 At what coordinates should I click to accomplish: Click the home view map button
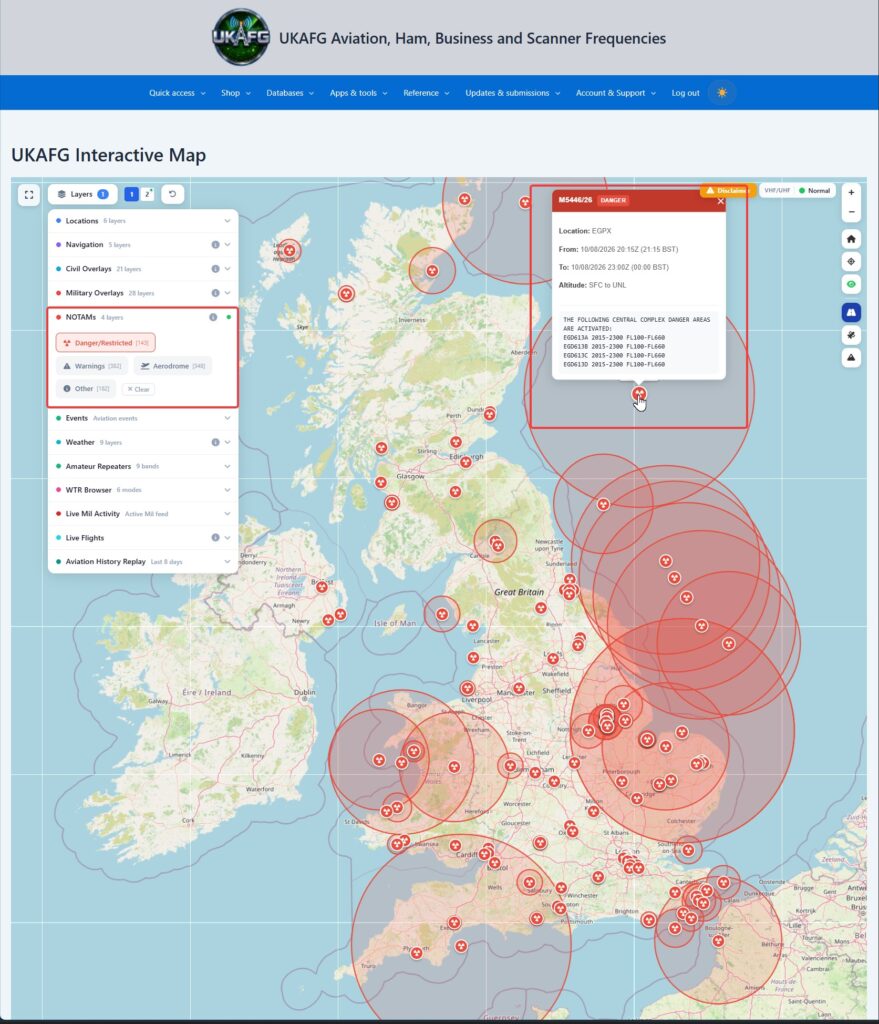851,239
